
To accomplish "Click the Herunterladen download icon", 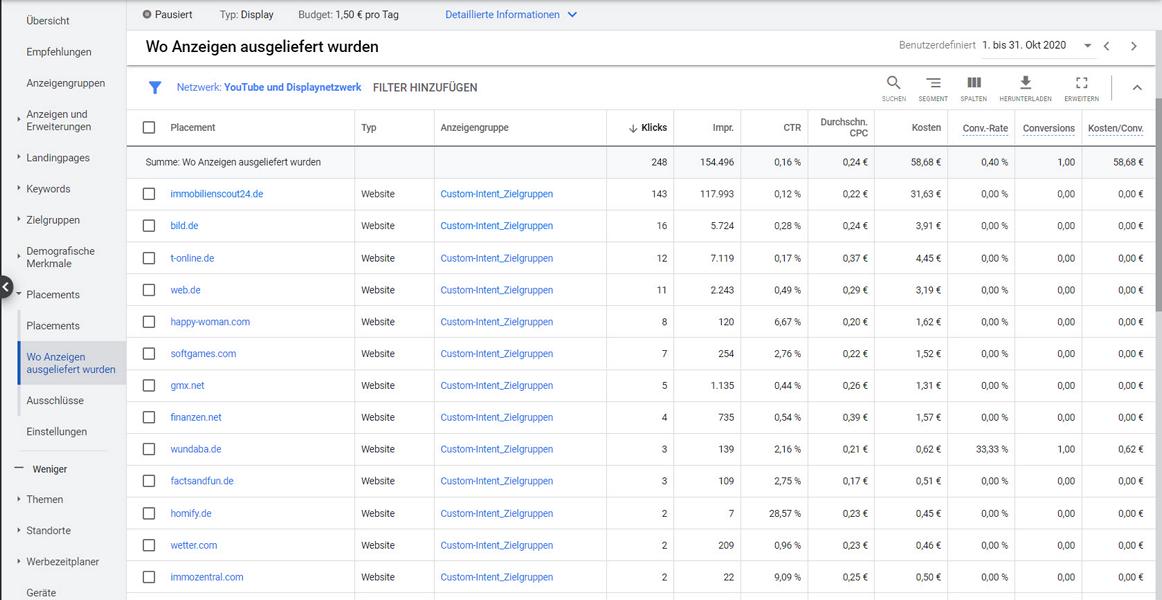I will [1026, 82].
